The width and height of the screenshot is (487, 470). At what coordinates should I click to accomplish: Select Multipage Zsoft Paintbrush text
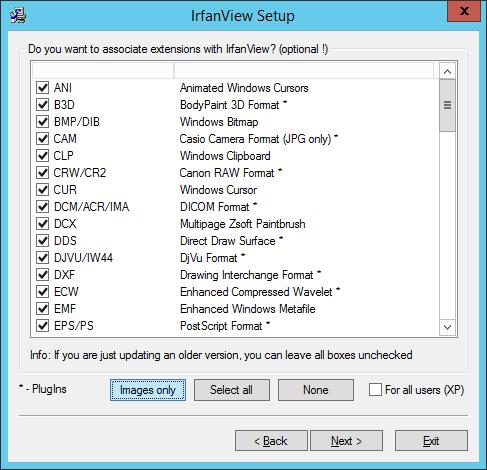pyautogui.click(x=243, y=224)
